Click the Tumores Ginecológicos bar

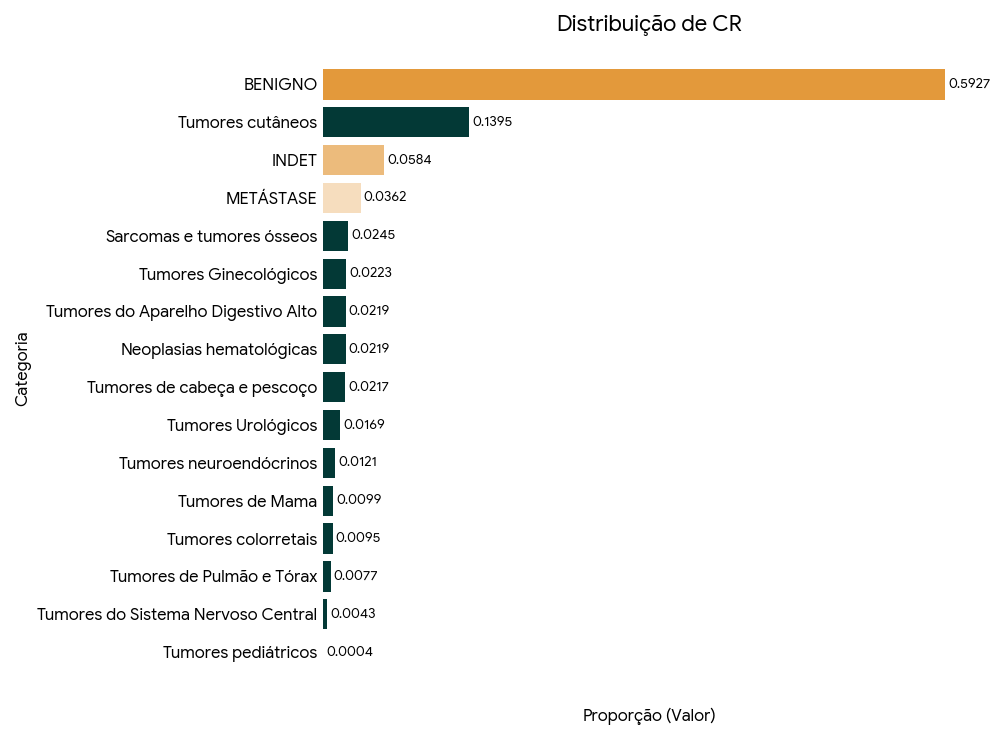pos(334,273)
